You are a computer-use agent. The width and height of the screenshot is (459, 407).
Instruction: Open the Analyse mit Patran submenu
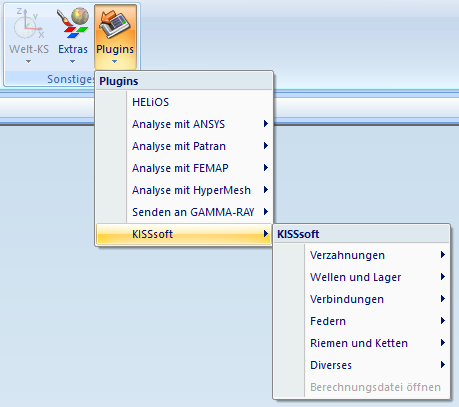click(184, 146)
